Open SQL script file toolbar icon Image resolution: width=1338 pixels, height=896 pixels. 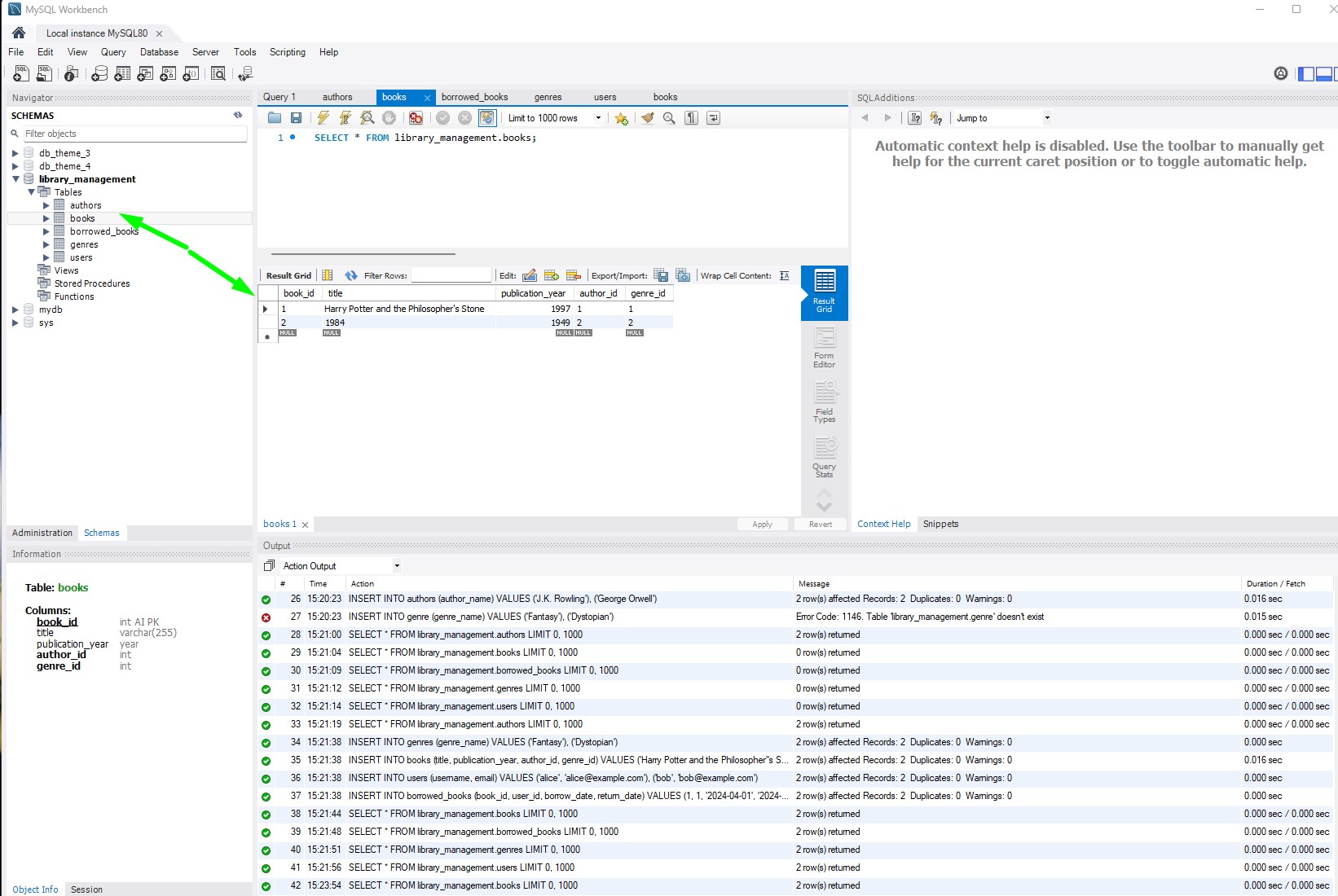coord(45,74)
